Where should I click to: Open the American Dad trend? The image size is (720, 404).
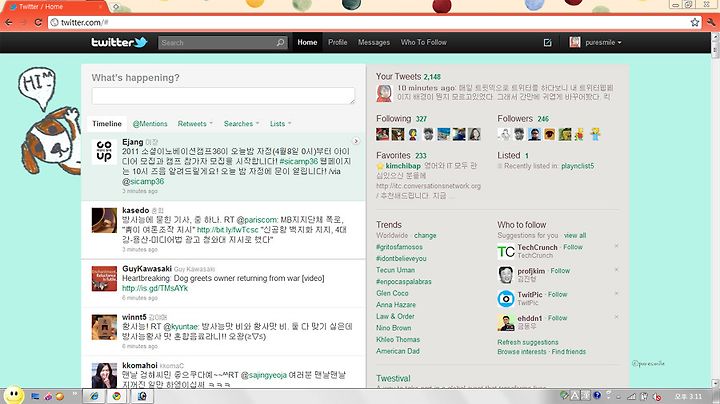(x=398, y=351)
